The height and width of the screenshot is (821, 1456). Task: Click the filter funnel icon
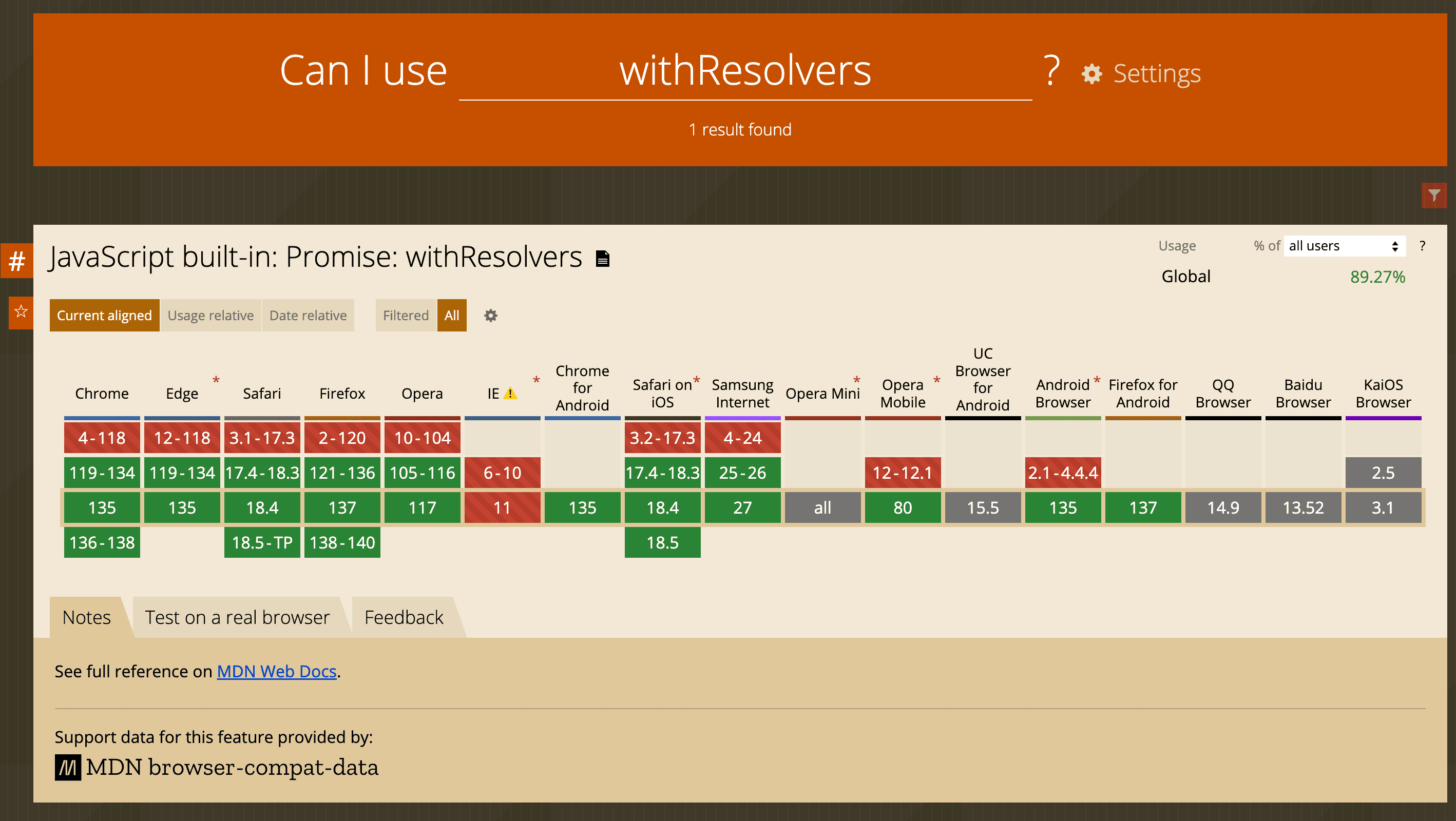click(x=1434, y=196)
